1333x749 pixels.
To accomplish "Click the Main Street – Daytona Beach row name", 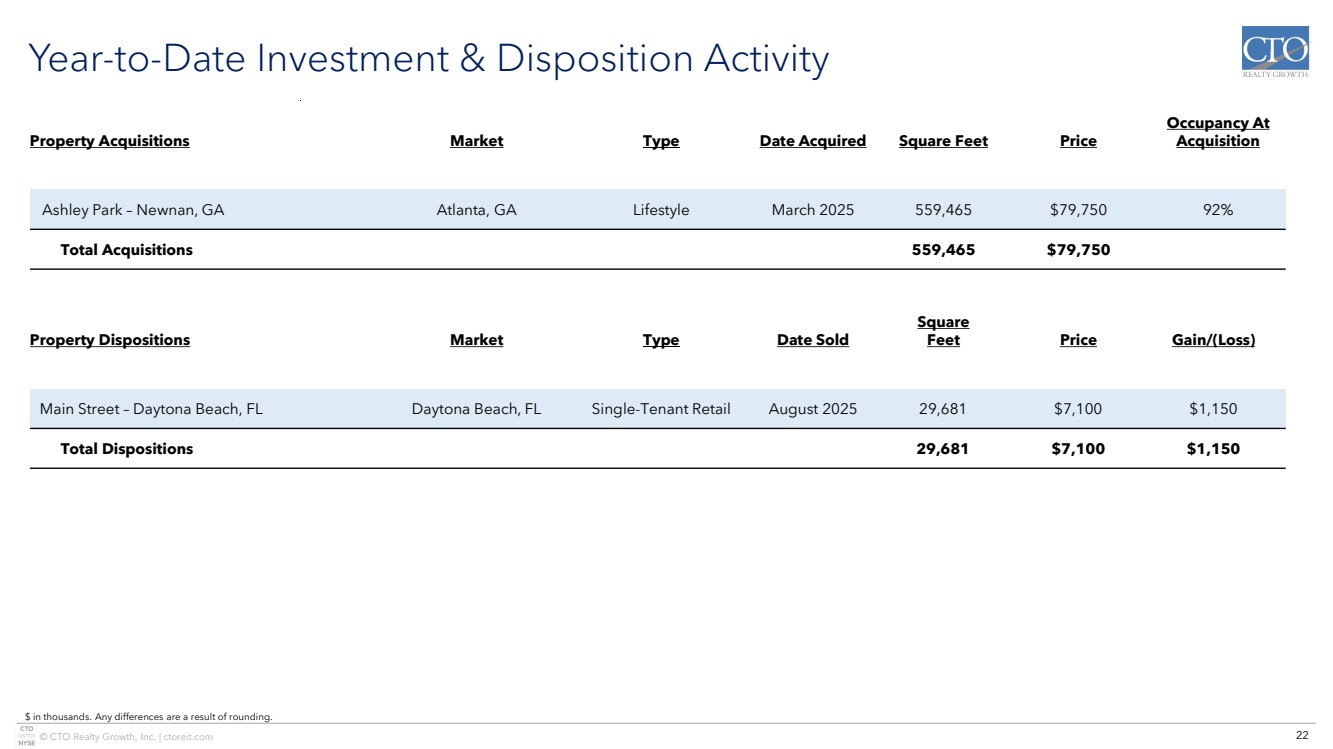I will 151,409.
